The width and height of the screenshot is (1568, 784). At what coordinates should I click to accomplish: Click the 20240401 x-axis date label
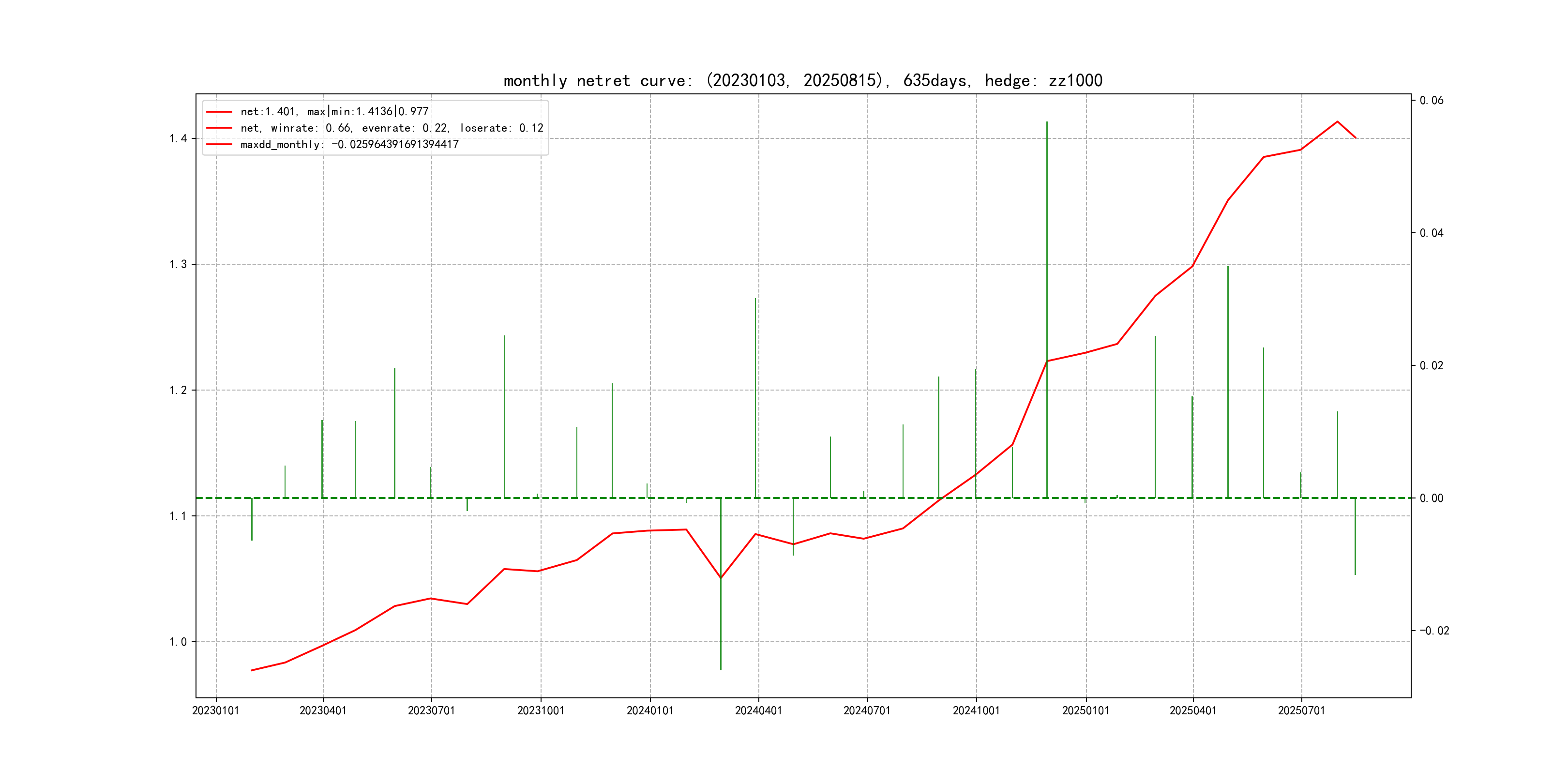tap(758, 710)
